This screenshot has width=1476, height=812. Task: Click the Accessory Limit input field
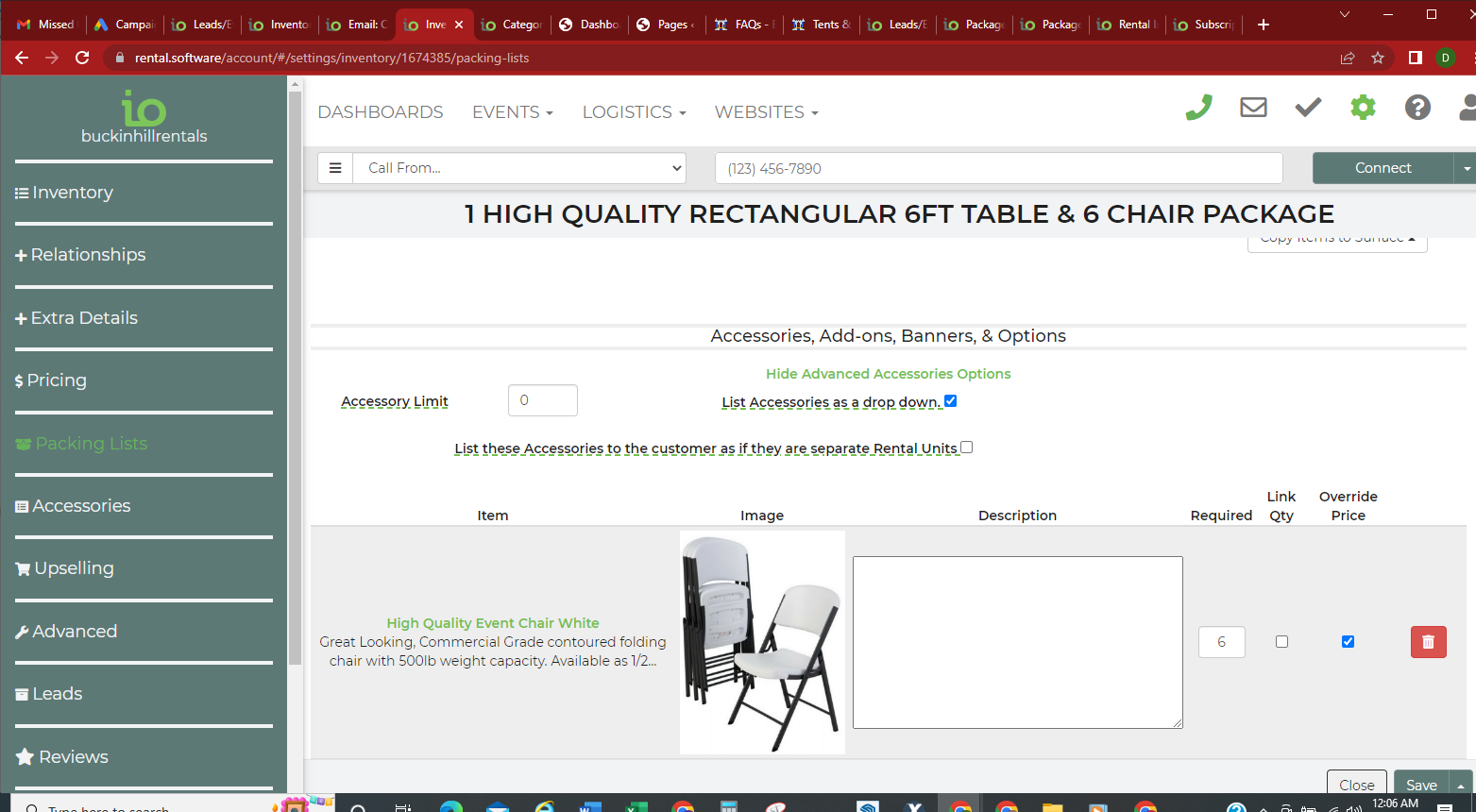[x=542, y=400]
